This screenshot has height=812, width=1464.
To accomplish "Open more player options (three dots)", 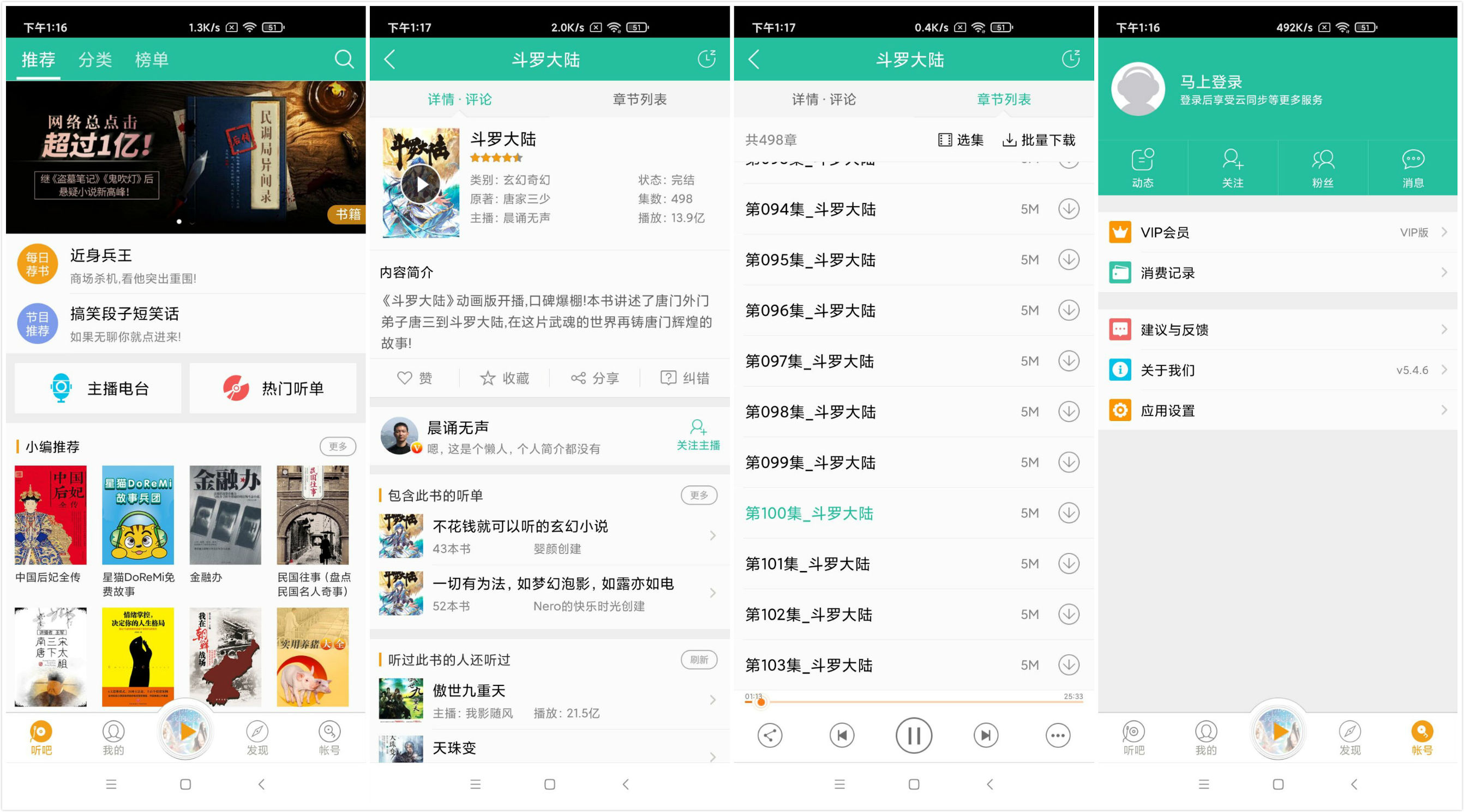I will 1058,735.
